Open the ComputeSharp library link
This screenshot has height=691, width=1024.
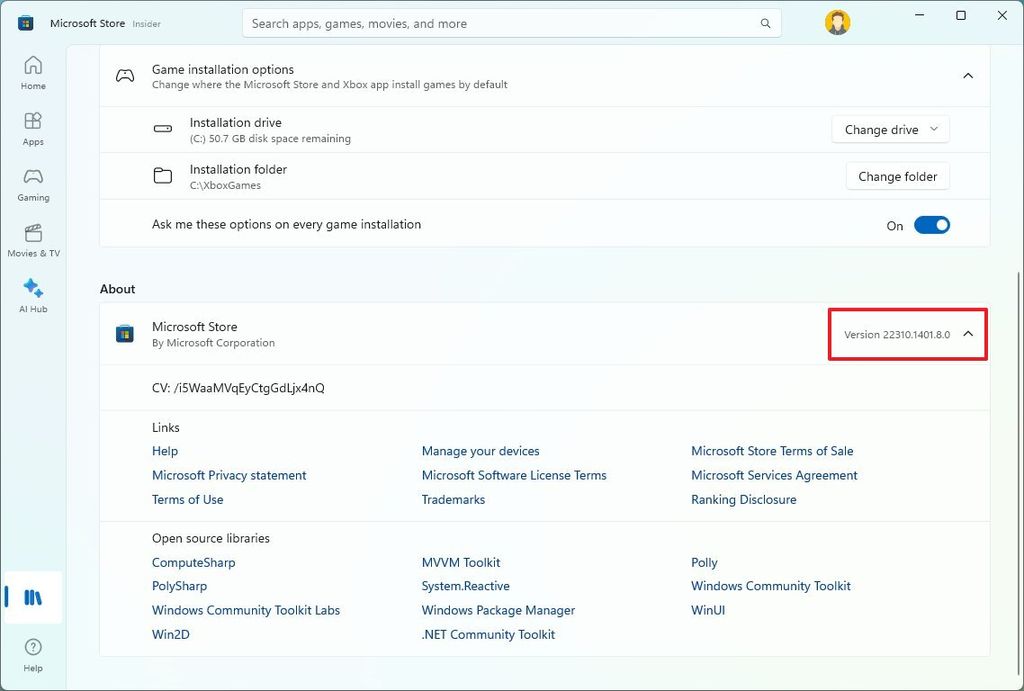point(193,563)
